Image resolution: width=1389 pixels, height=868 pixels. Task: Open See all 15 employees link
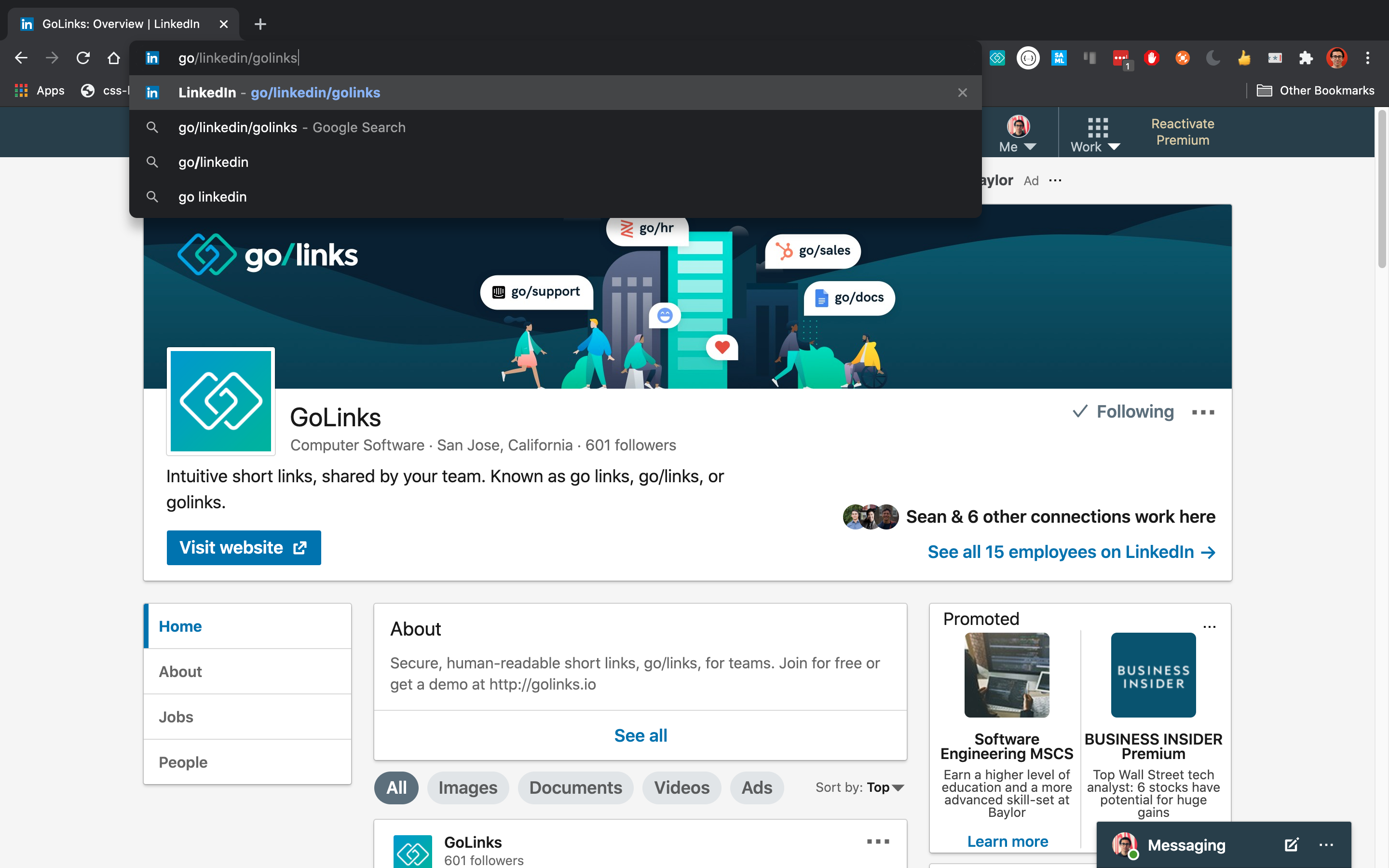tap(1071, 552)
